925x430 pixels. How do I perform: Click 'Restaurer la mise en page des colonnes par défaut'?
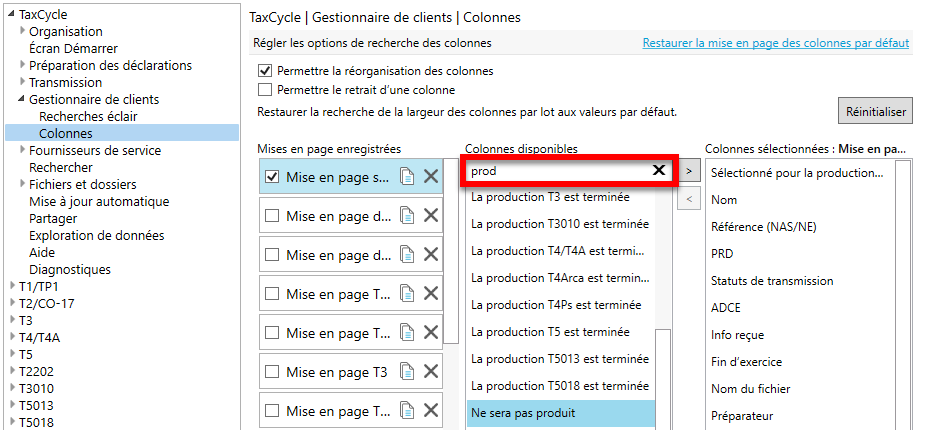[x=776, y=43]
